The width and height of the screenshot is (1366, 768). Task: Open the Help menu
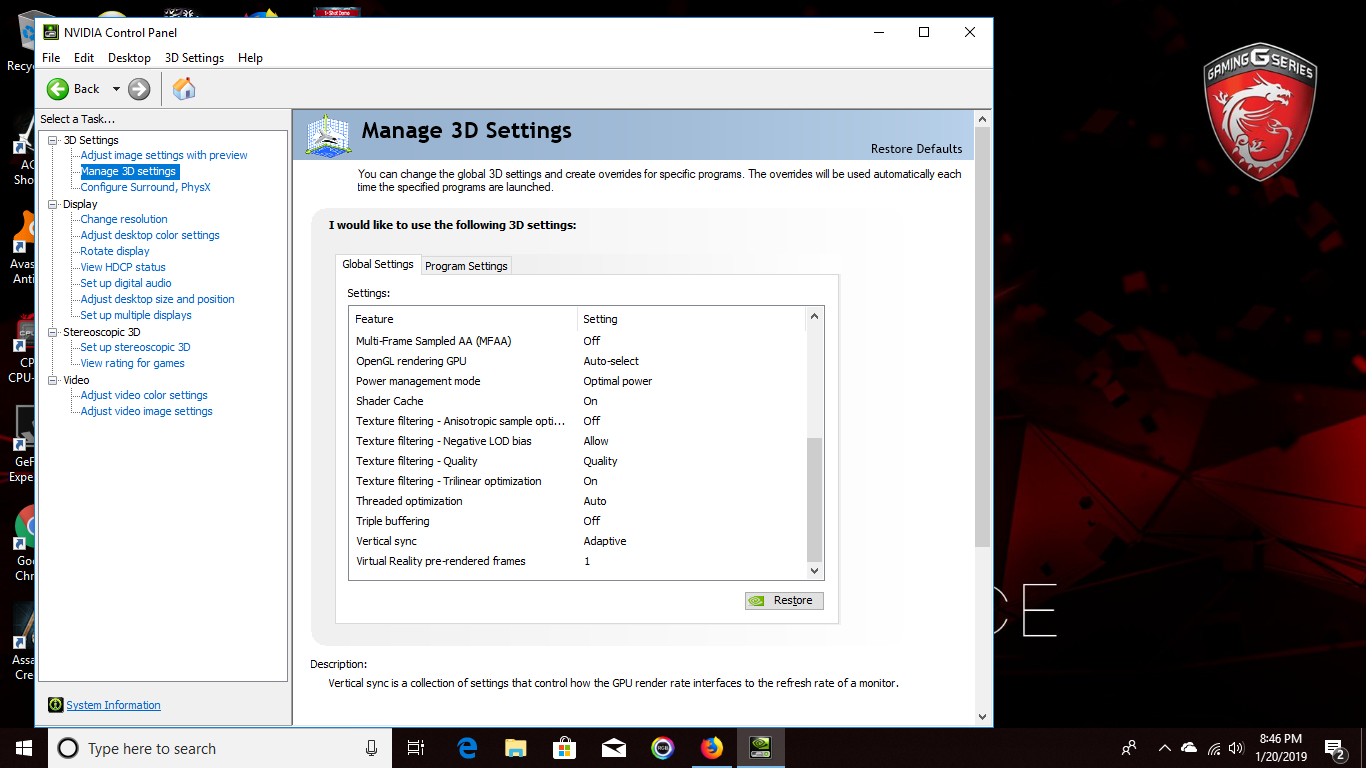250,58
